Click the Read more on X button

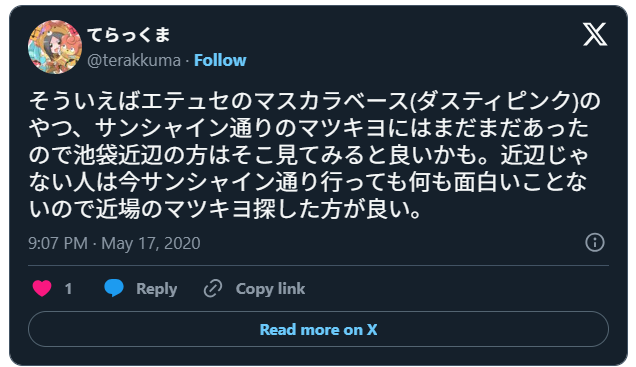coord(318,329)
